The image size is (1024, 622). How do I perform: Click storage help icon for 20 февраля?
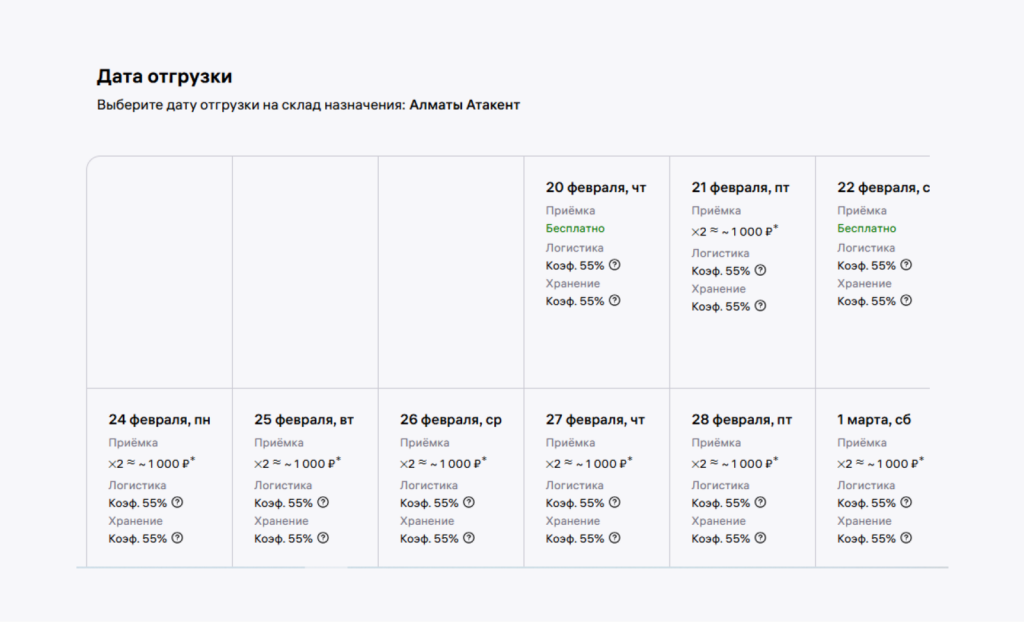click(x=615, y=301)
